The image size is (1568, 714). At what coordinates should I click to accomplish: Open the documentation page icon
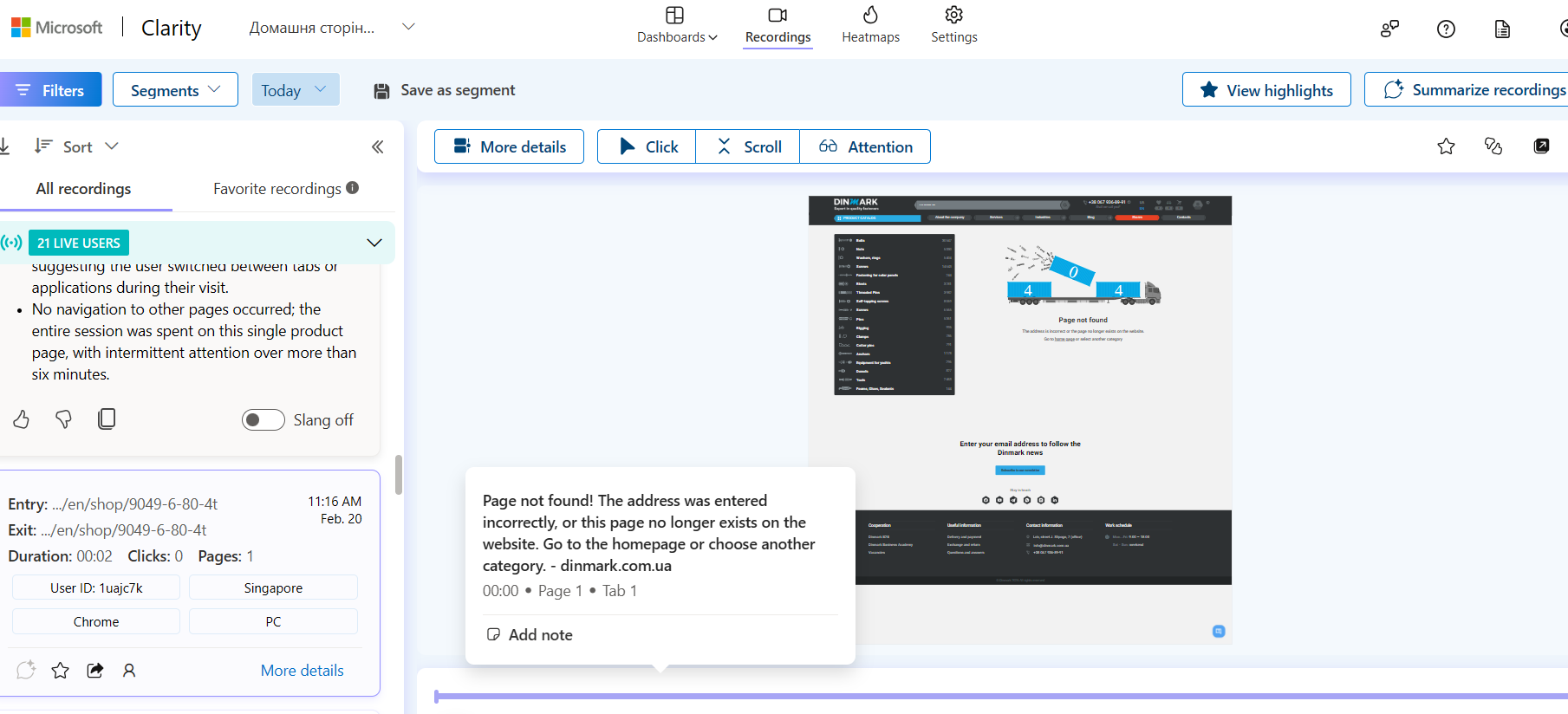[x=1502, y=29]
